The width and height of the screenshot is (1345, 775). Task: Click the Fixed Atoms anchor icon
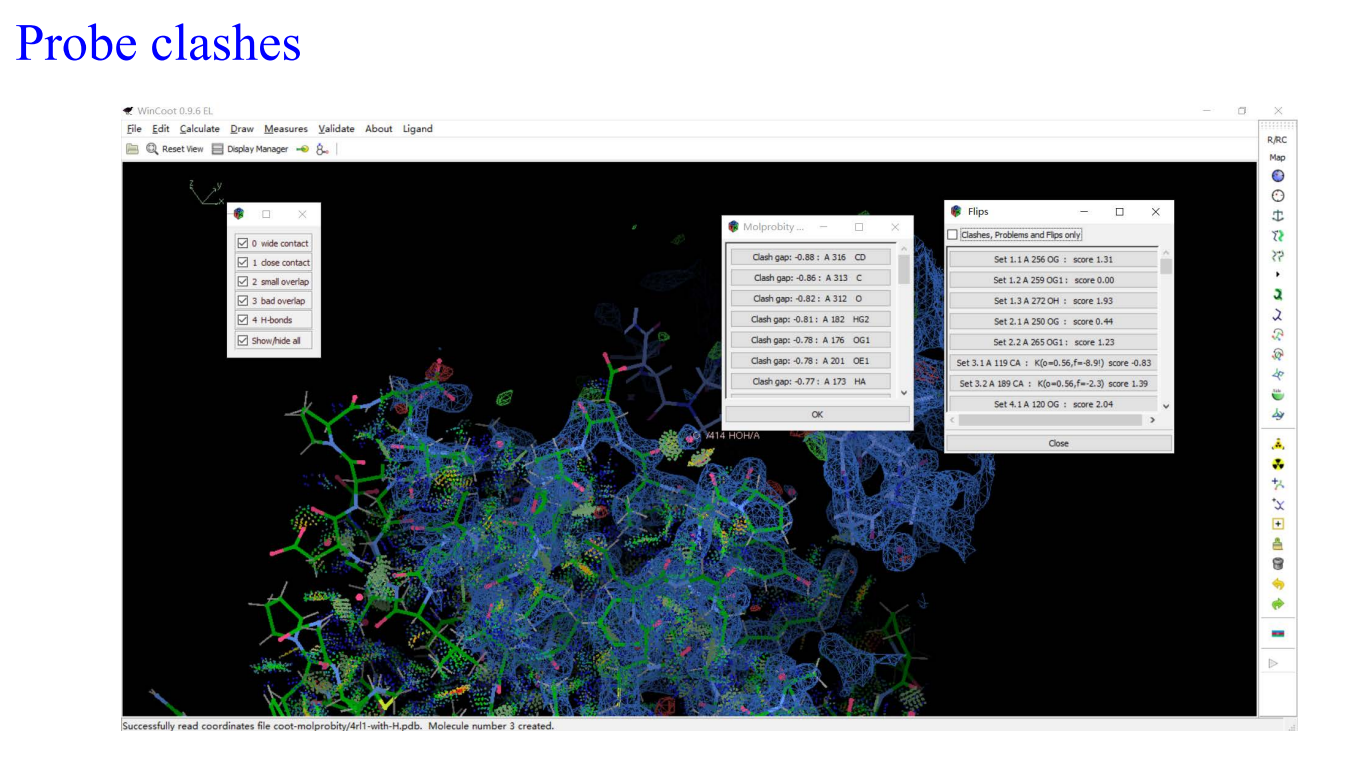[x=1277, y=216]
